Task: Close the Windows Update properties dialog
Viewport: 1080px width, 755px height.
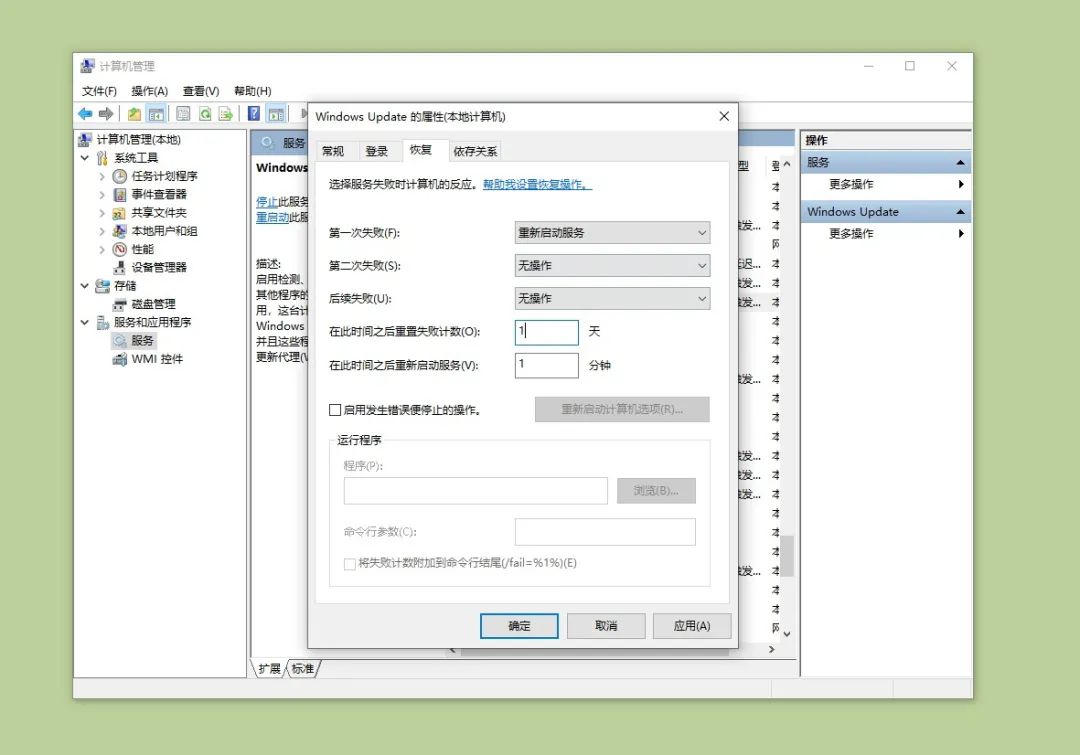Action: tap(724, 116)
